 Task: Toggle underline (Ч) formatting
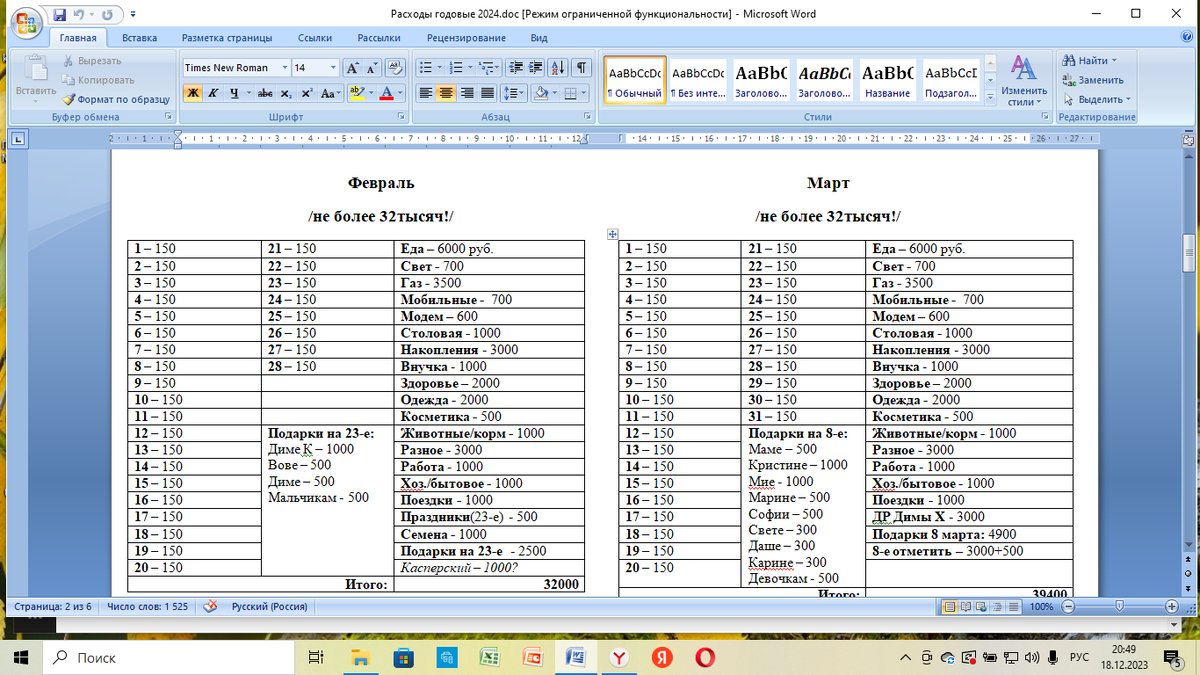coord(234,93)
